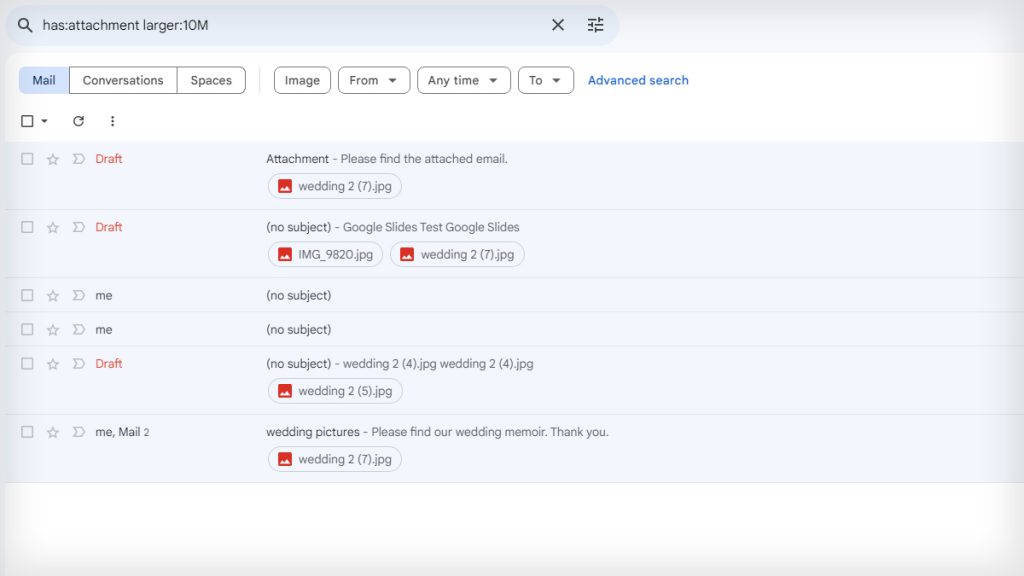Open the Spaces tab
The height and width of the screenshot is (576, 1024).
pos(210,80)
